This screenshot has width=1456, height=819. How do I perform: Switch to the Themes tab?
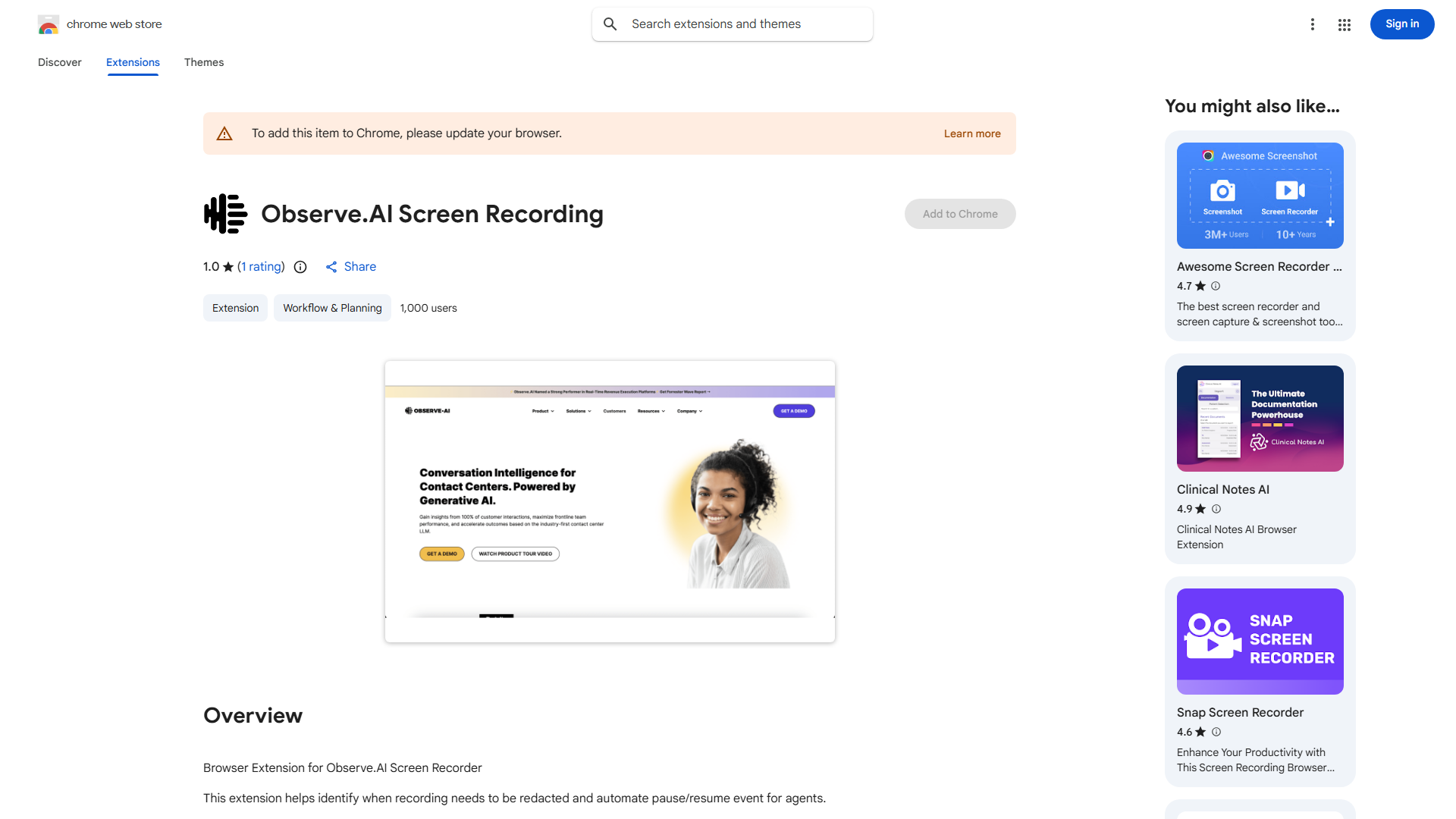(203, 62)
